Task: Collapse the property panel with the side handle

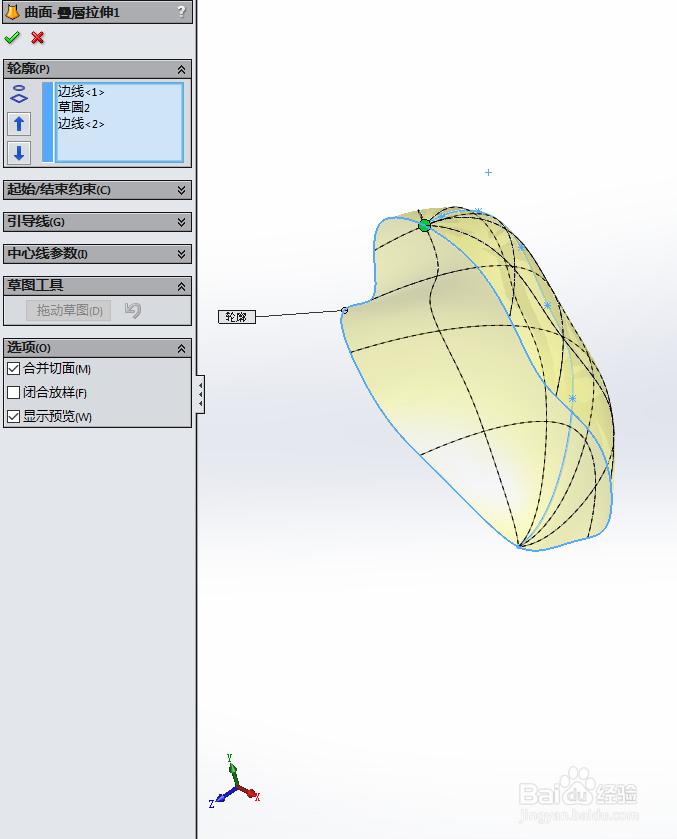Action: pos(200,394)
